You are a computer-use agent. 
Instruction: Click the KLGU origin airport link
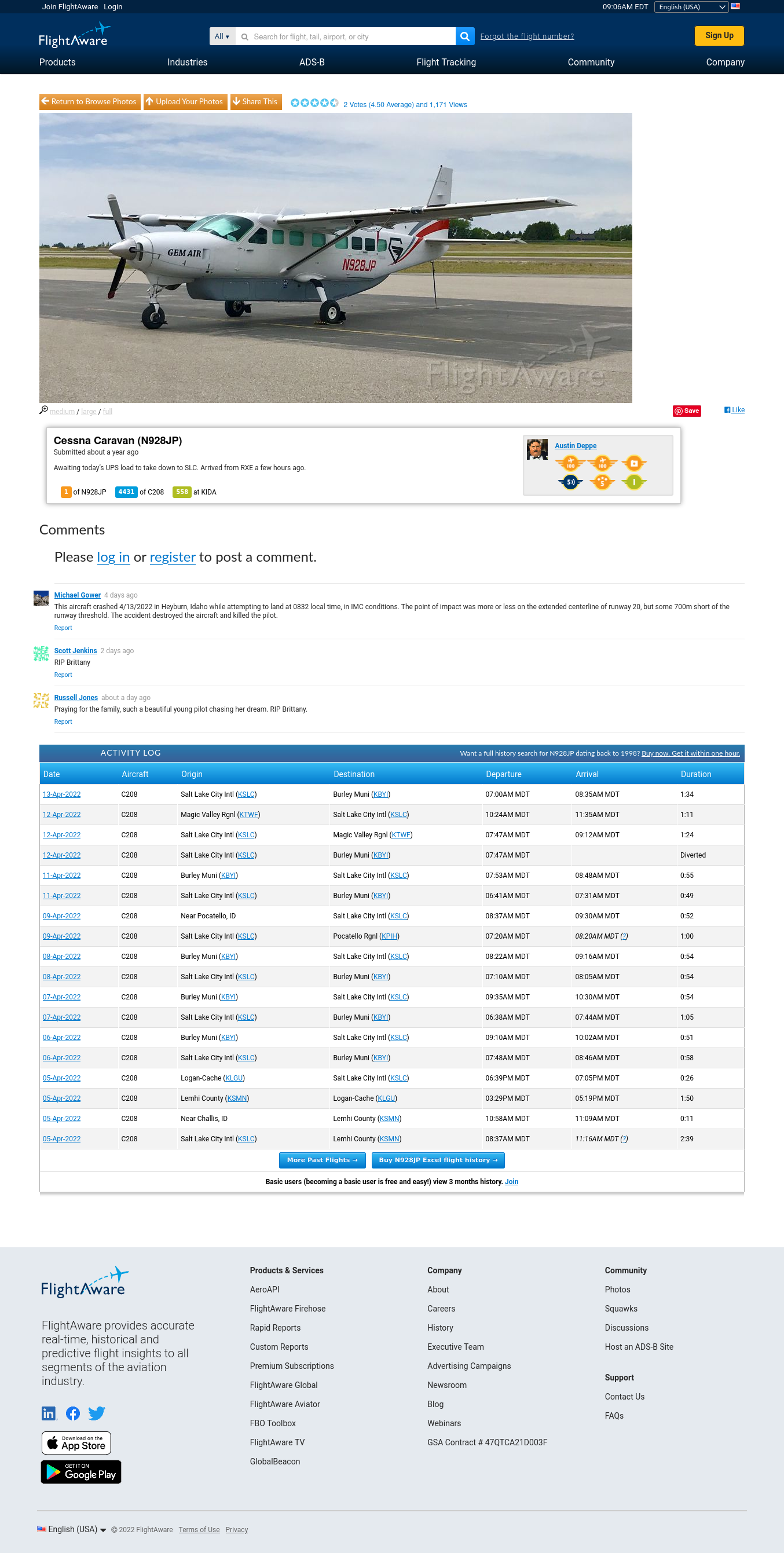point(234,1078)
